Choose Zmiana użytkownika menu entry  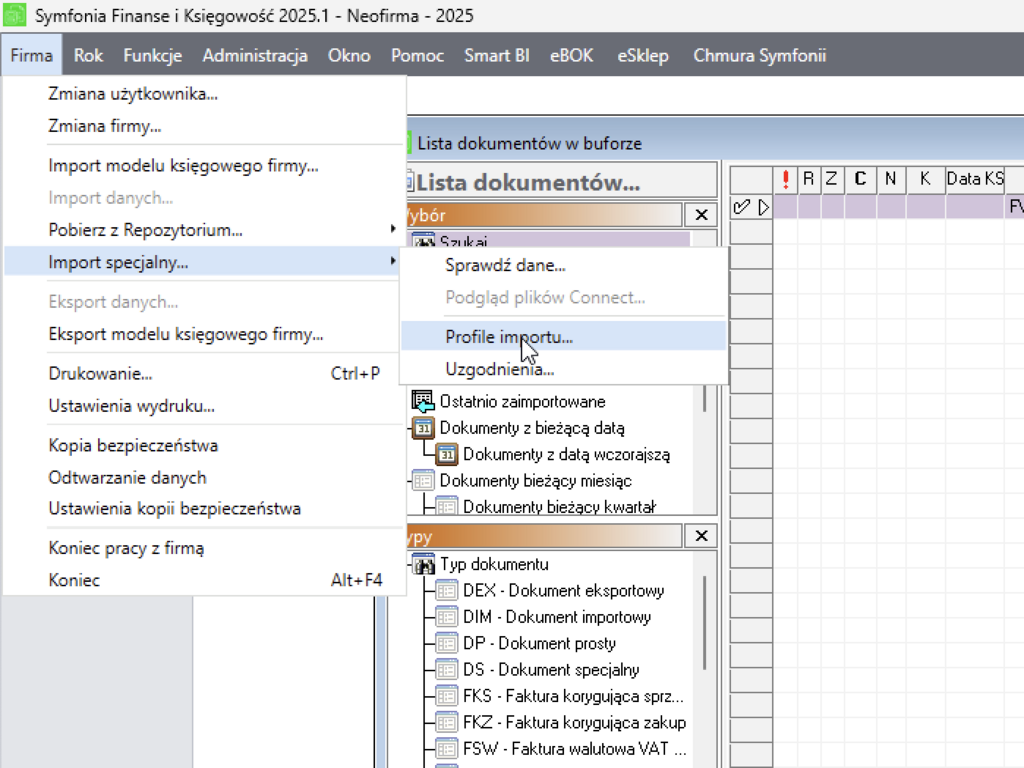click(x=204, y=94)
